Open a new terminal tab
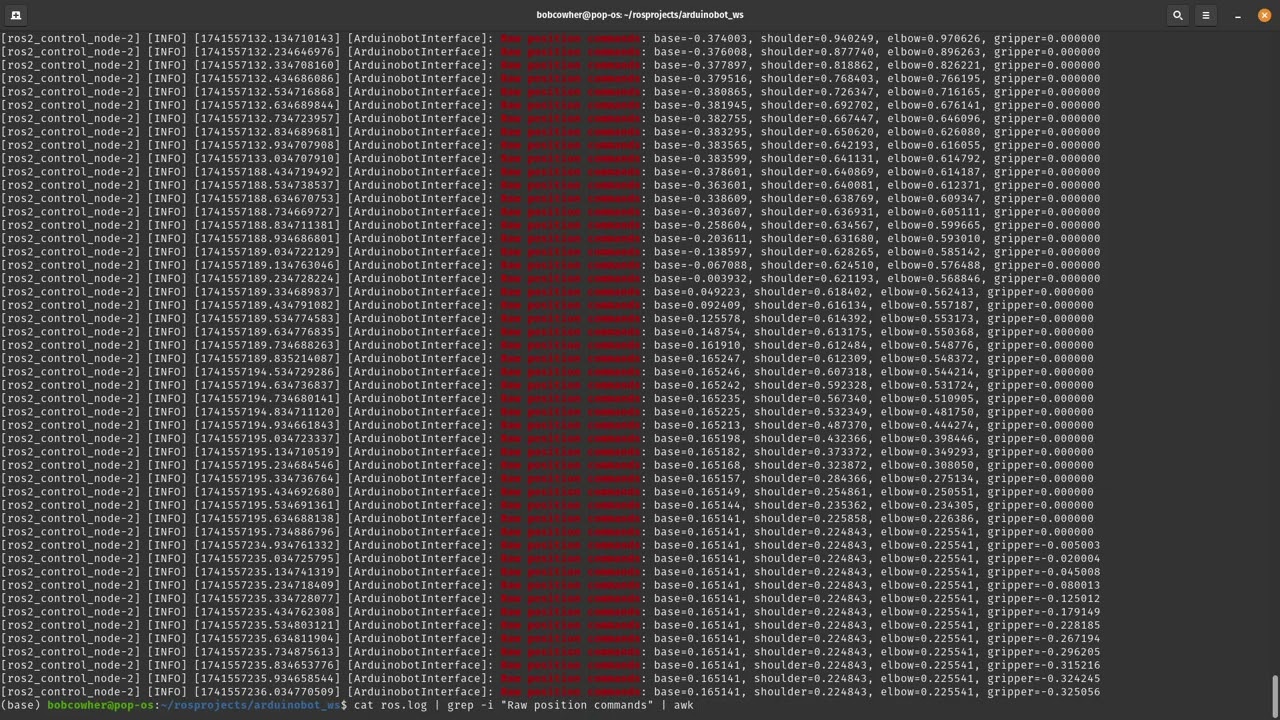1280x720 pixels. (x=16, y=15)
